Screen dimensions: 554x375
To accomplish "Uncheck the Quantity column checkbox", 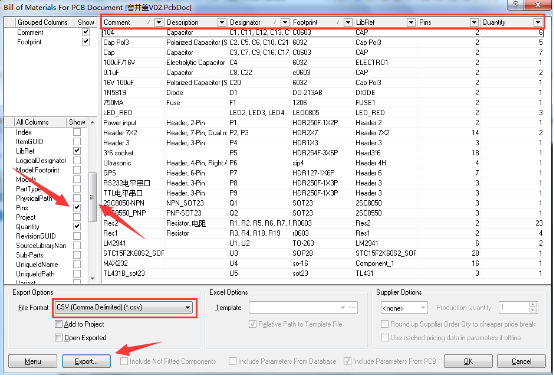I will coord(77,227).
